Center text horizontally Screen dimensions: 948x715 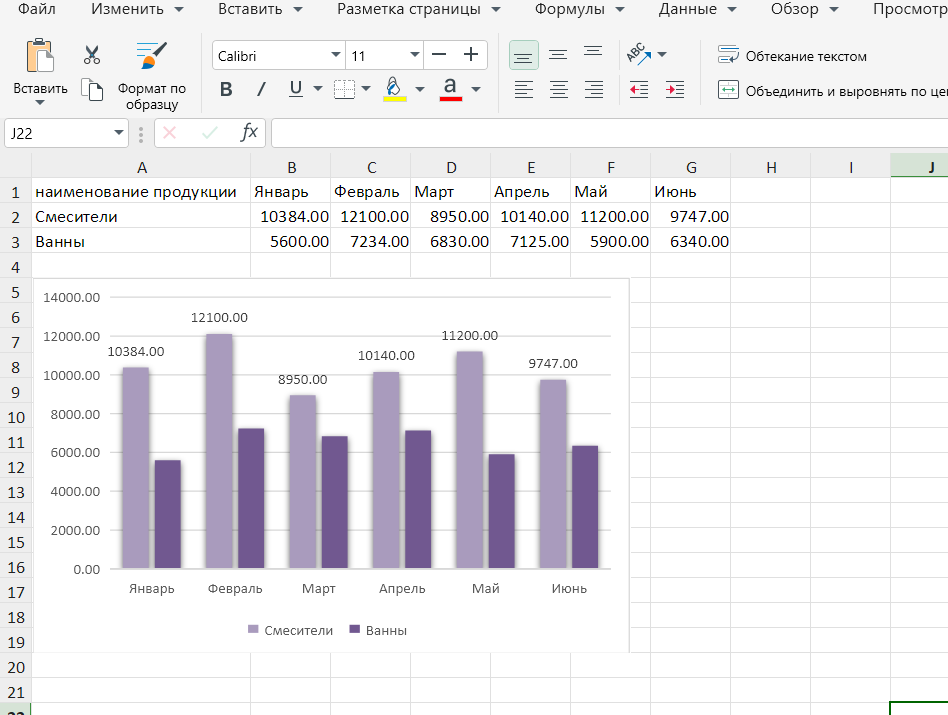click(x=559, y=90)
